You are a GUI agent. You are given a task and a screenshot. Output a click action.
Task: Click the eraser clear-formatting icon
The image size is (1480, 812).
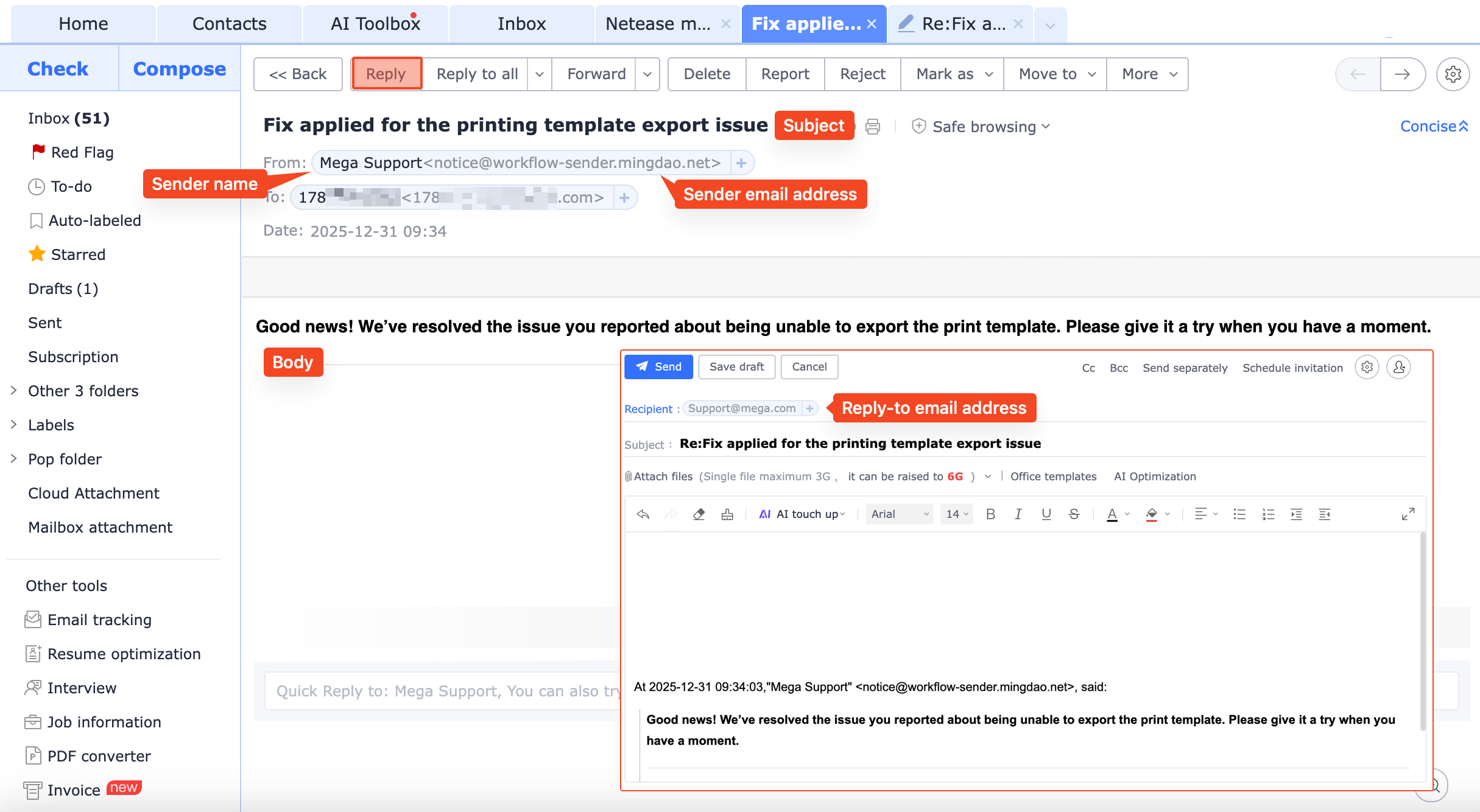pos(699,514)
